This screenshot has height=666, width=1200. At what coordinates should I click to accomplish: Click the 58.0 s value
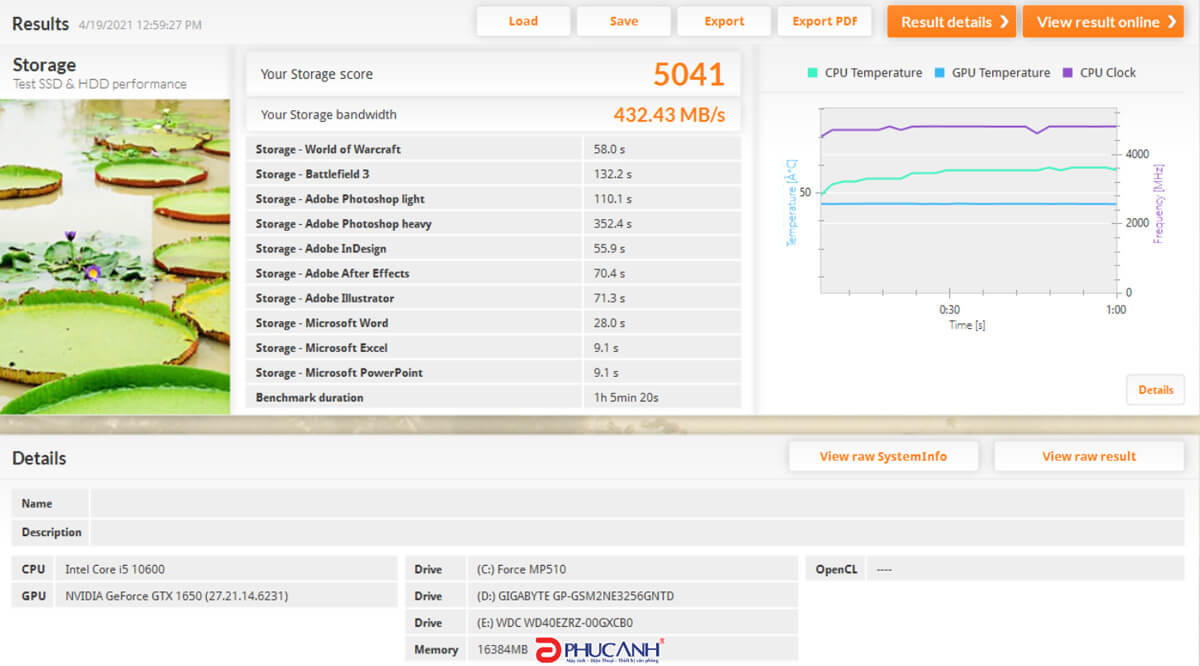click(609, 149)
